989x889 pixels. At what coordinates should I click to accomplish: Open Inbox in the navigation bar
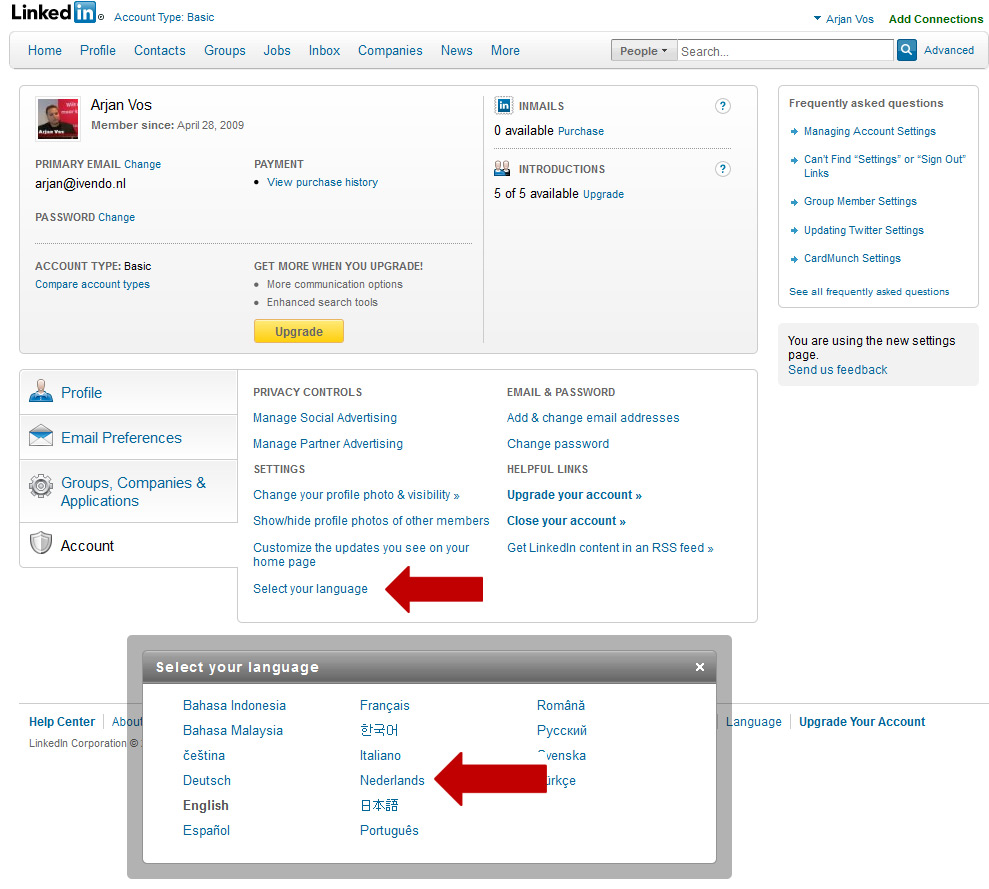[324, 50]
